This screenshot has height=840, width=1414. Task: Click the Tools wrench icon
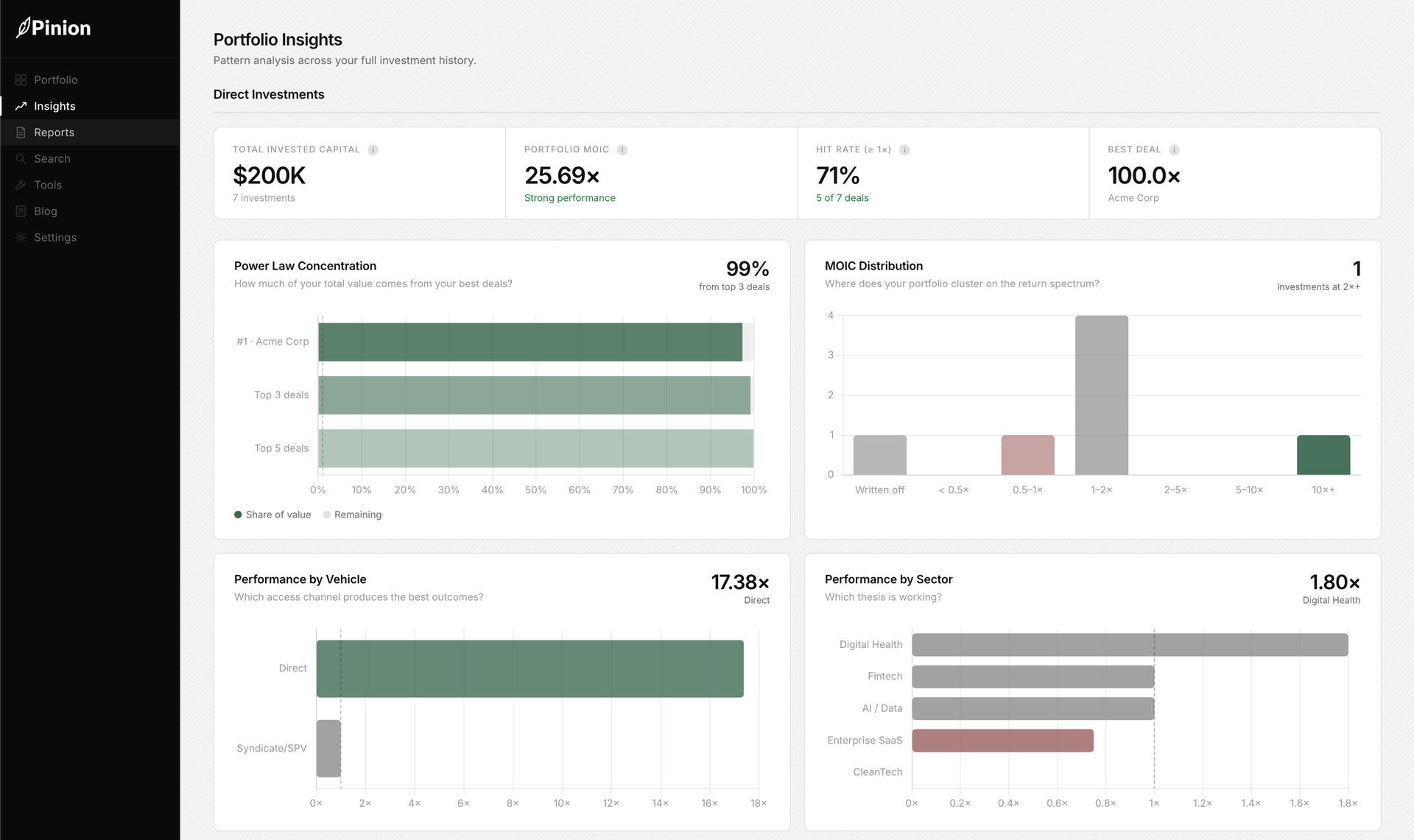(21, 185)
